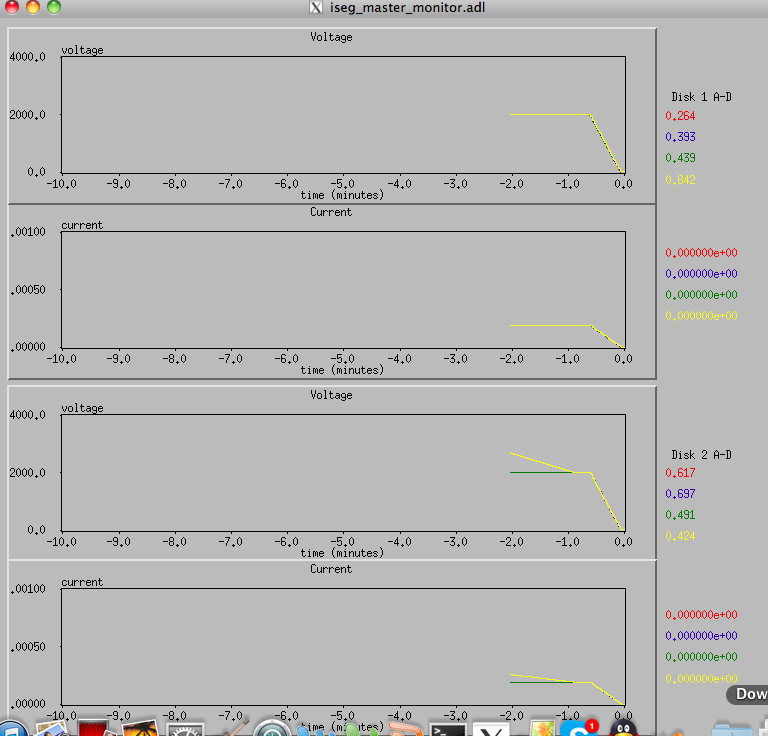768x736 pixels.
Task: Open the X11 app icon in the Dock
Action: tap(491, 730)
